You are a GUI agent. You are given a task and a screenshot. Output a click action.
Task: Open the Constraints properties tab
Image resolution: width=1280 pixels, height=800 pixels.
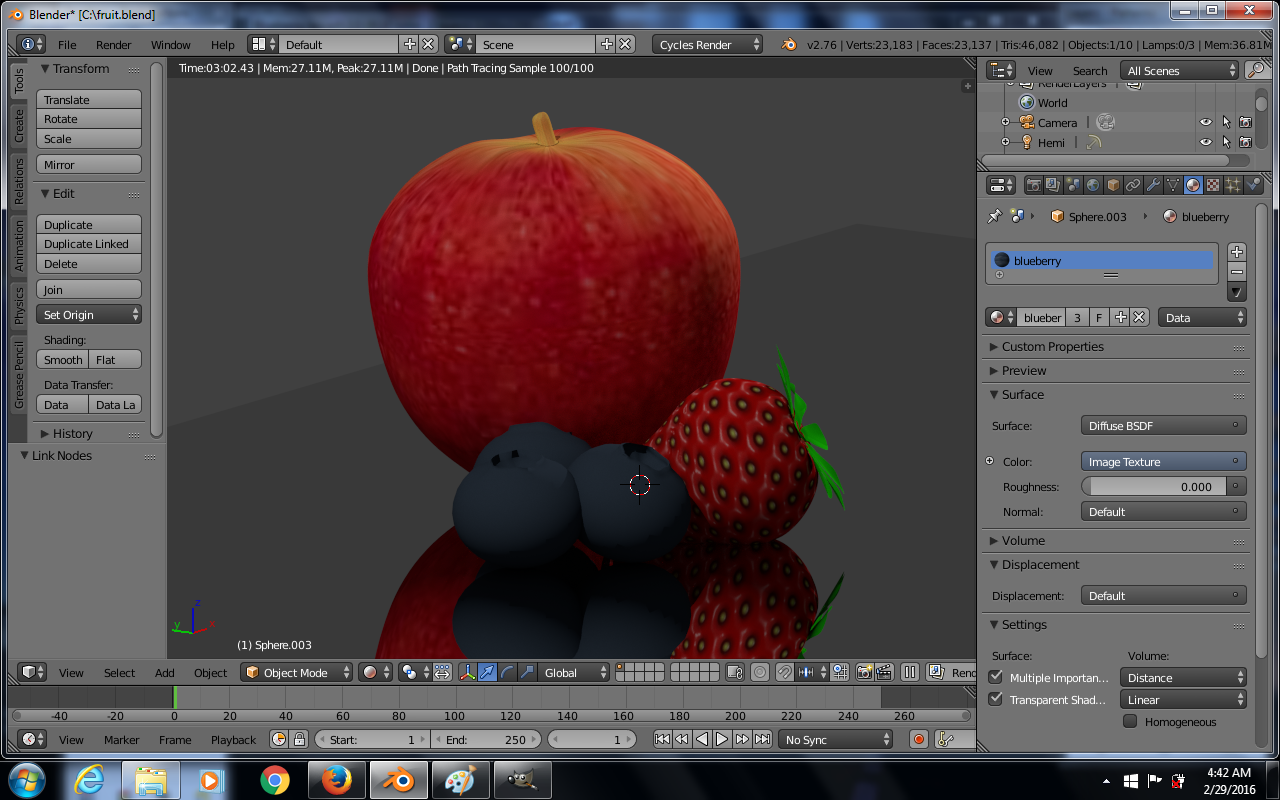(1133, 185)
